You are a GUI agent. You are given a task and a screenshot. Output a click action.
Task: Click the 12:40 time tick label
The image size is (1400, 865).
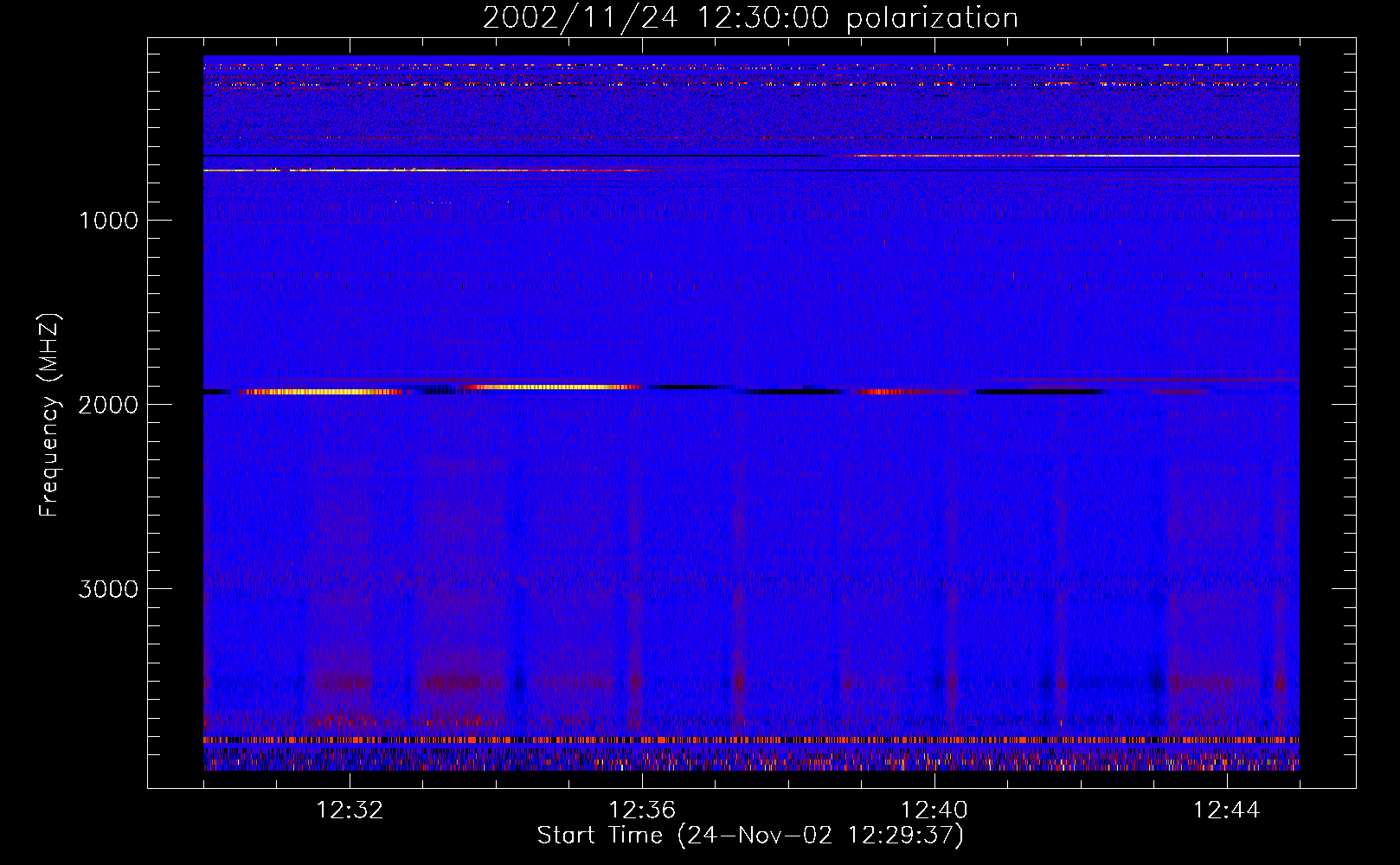click(934, 811)
